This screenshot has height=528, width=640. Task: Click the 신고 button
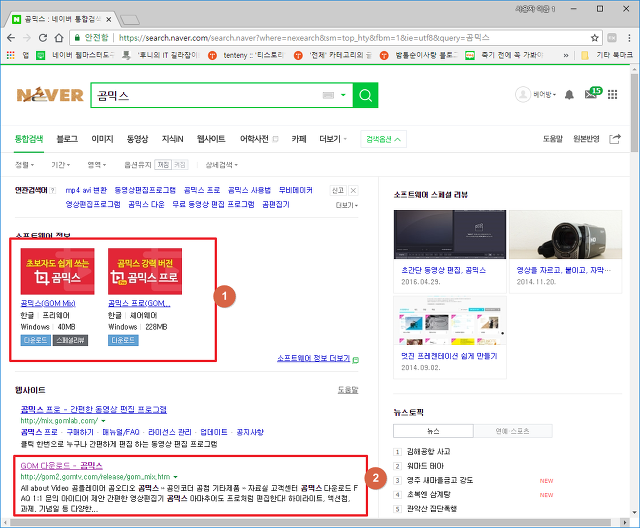tap(338, 191)
